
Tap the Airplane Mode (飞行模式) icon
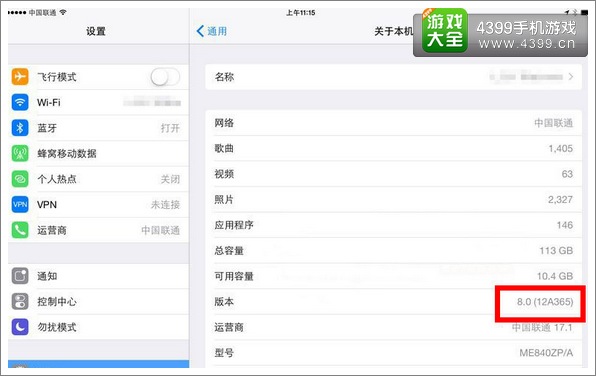coord(20,76)
